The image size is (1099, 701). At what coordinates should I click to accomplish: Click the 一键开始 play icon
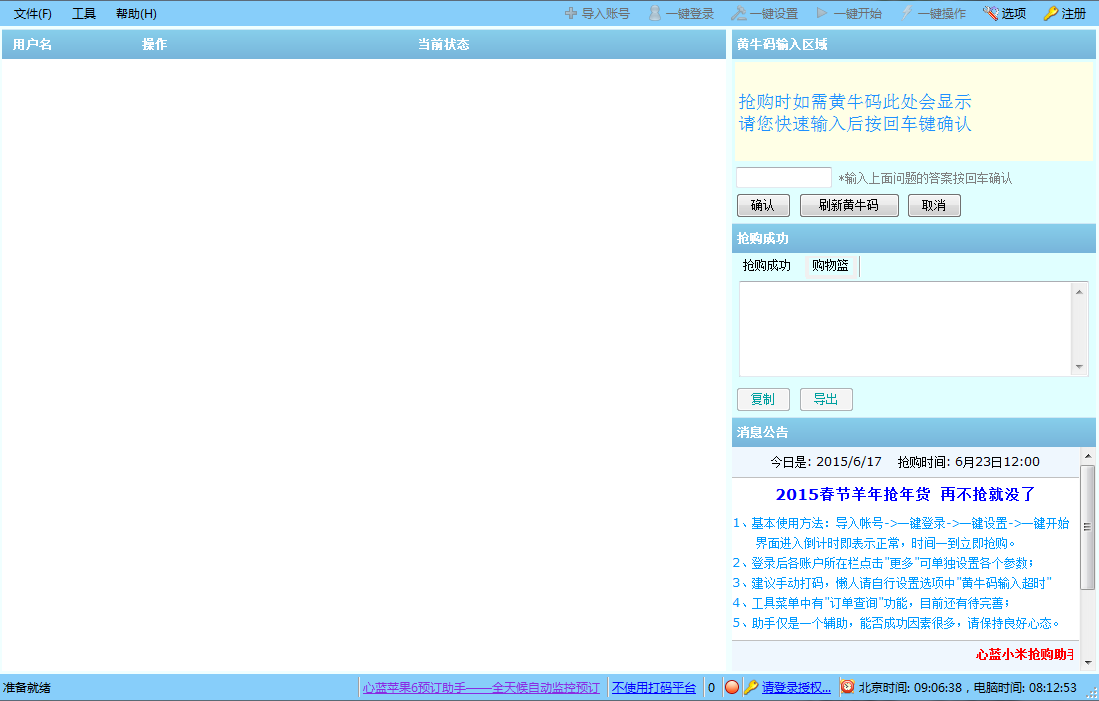pos(822,13)
